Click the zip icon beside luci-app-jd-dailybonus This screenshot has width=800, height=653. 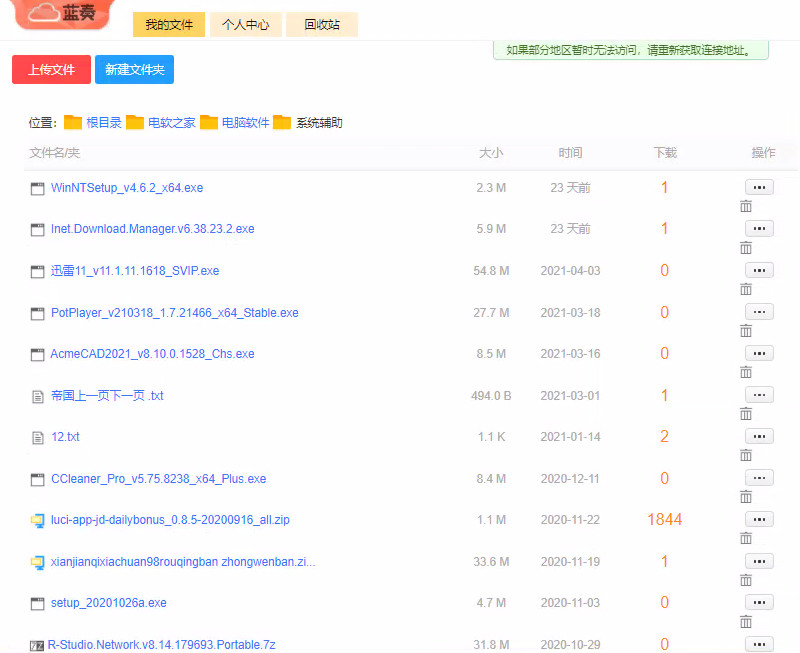coord(37,521)
